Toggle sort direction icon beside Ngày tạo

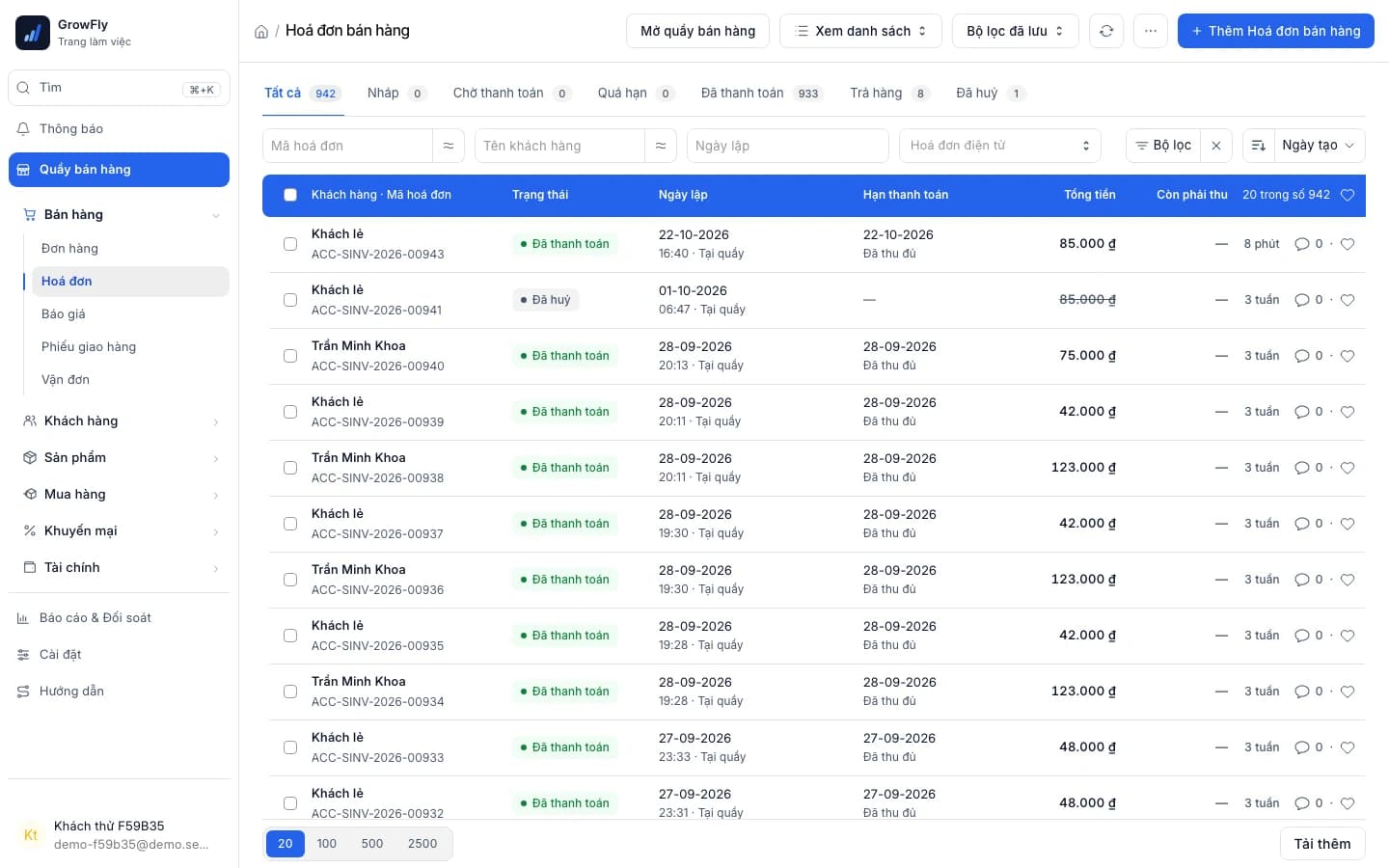1259,146
